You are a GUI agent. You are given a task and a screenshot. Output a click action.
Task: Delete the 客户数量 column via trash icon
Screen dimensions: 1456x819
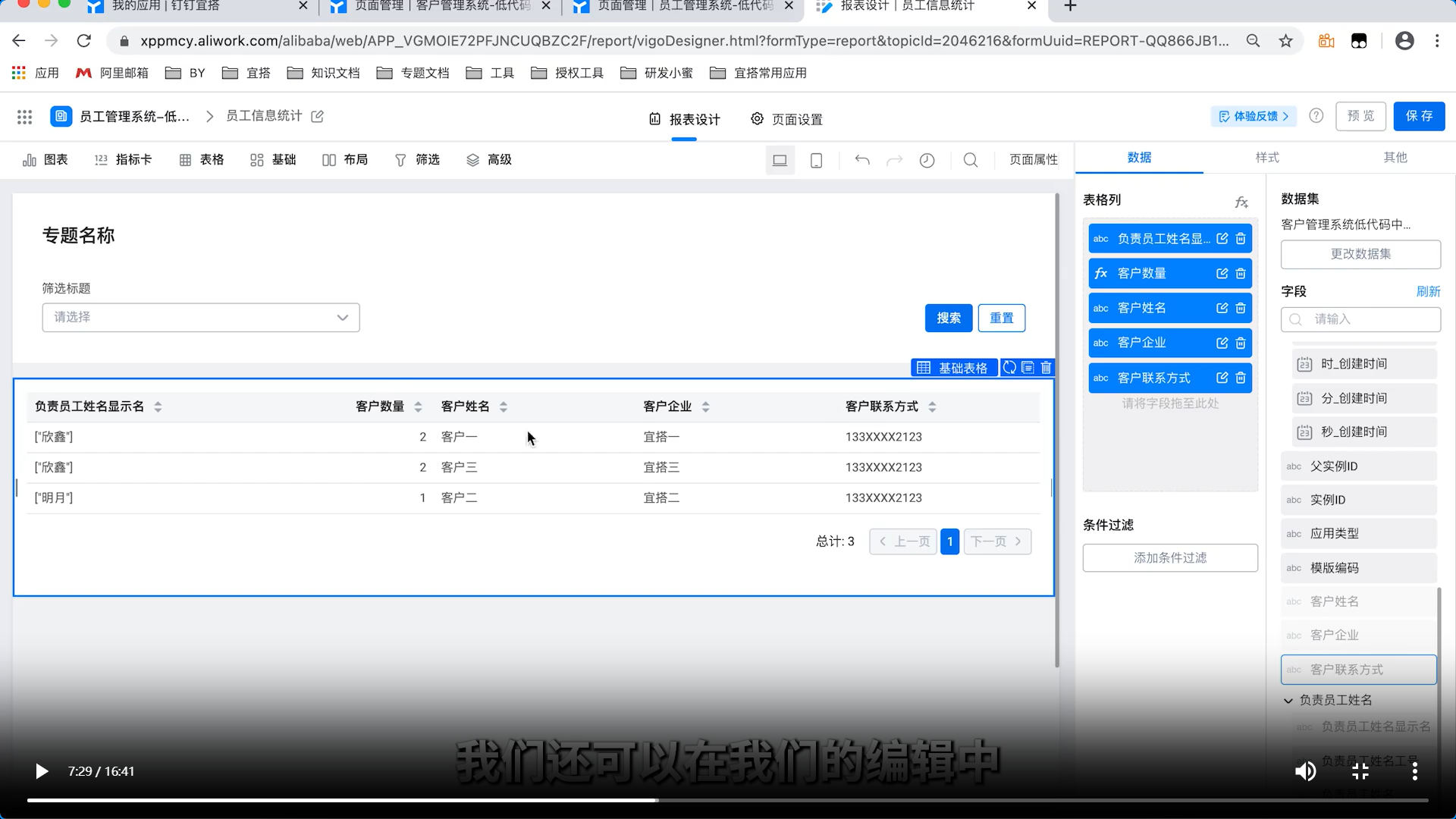1241,274
